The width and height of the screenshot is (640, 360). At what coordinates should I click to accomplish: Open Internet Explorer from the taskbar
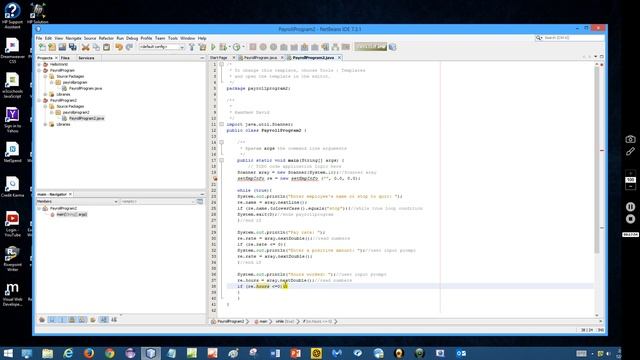(68, 353)
